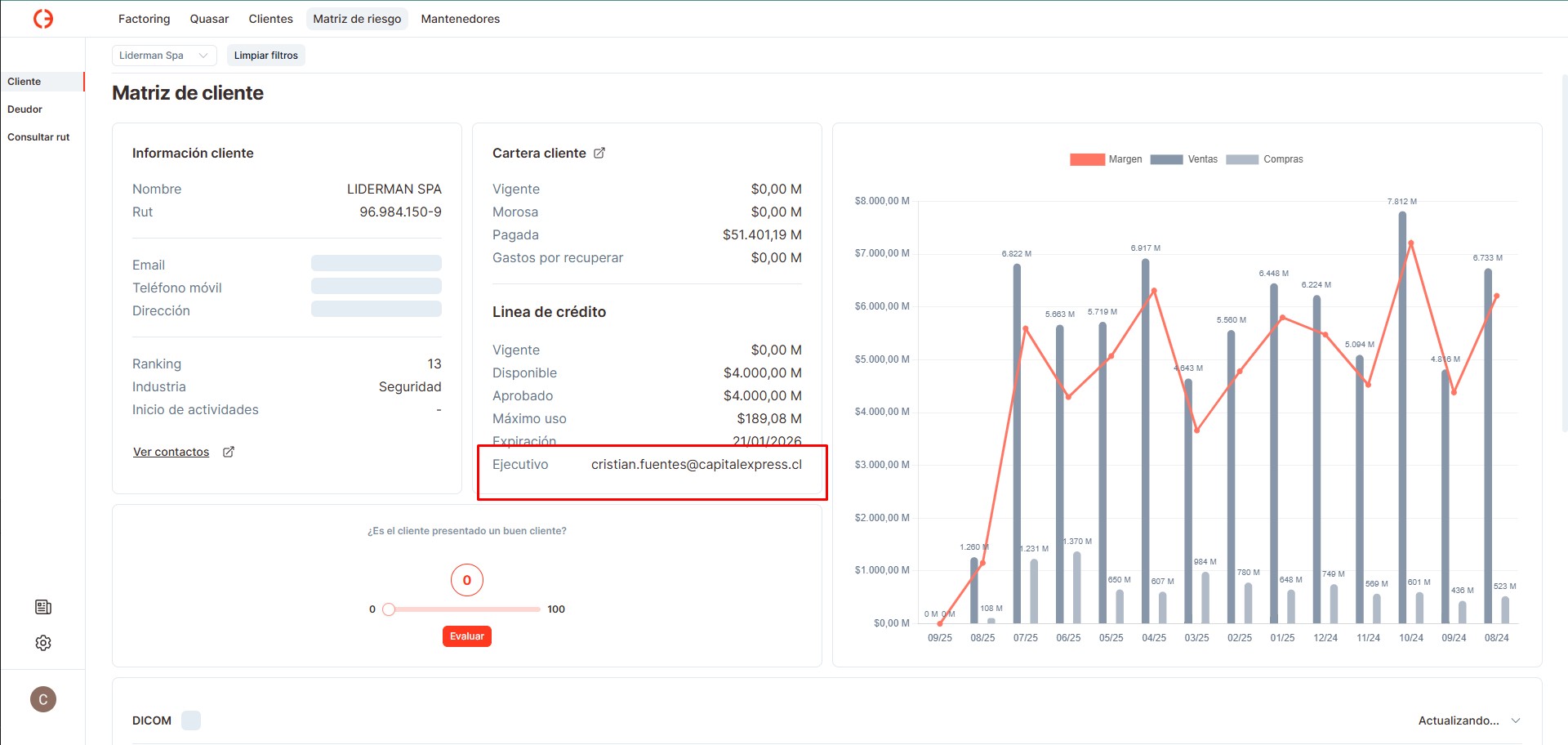Open external link icon beside Cartera cliente
Screen dimensions: 1568x745
pos(599,153)
